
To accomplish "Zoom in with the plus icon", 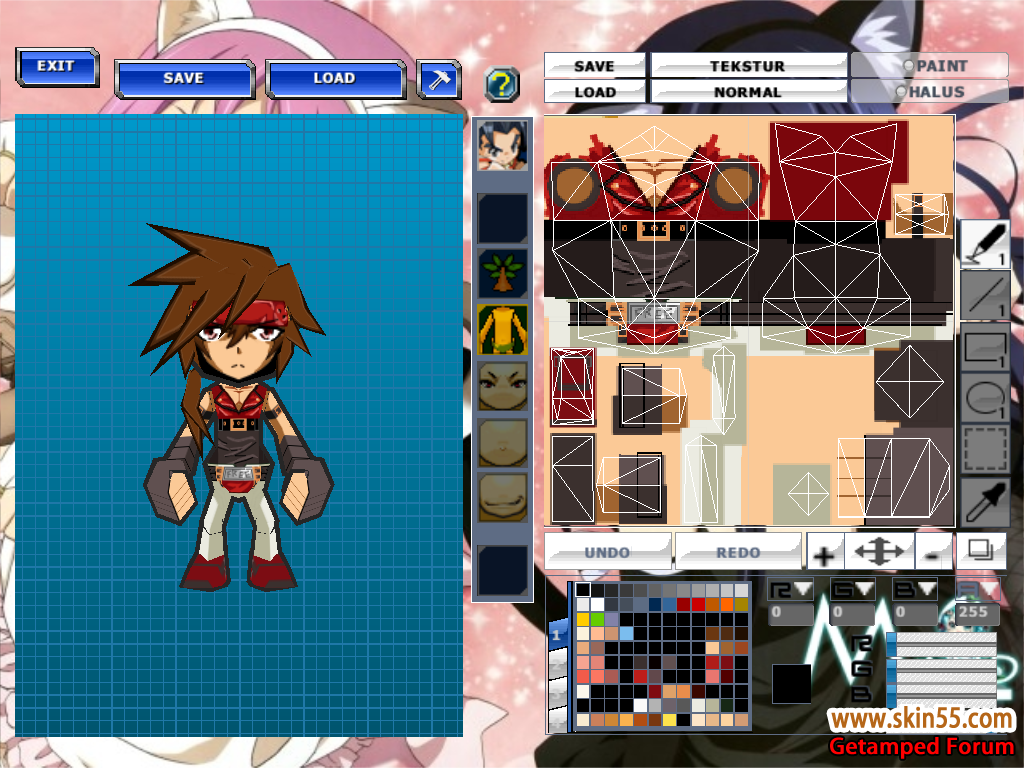I will pyautogui.click(x=825, y=552).
